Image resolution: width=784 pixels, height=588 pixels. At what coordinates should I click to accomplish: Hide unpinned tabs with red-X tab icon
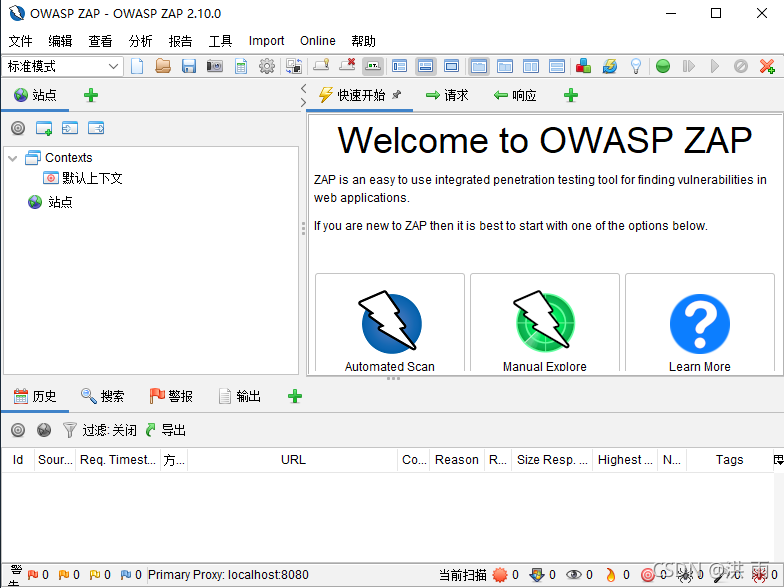(x=347, y=66)
